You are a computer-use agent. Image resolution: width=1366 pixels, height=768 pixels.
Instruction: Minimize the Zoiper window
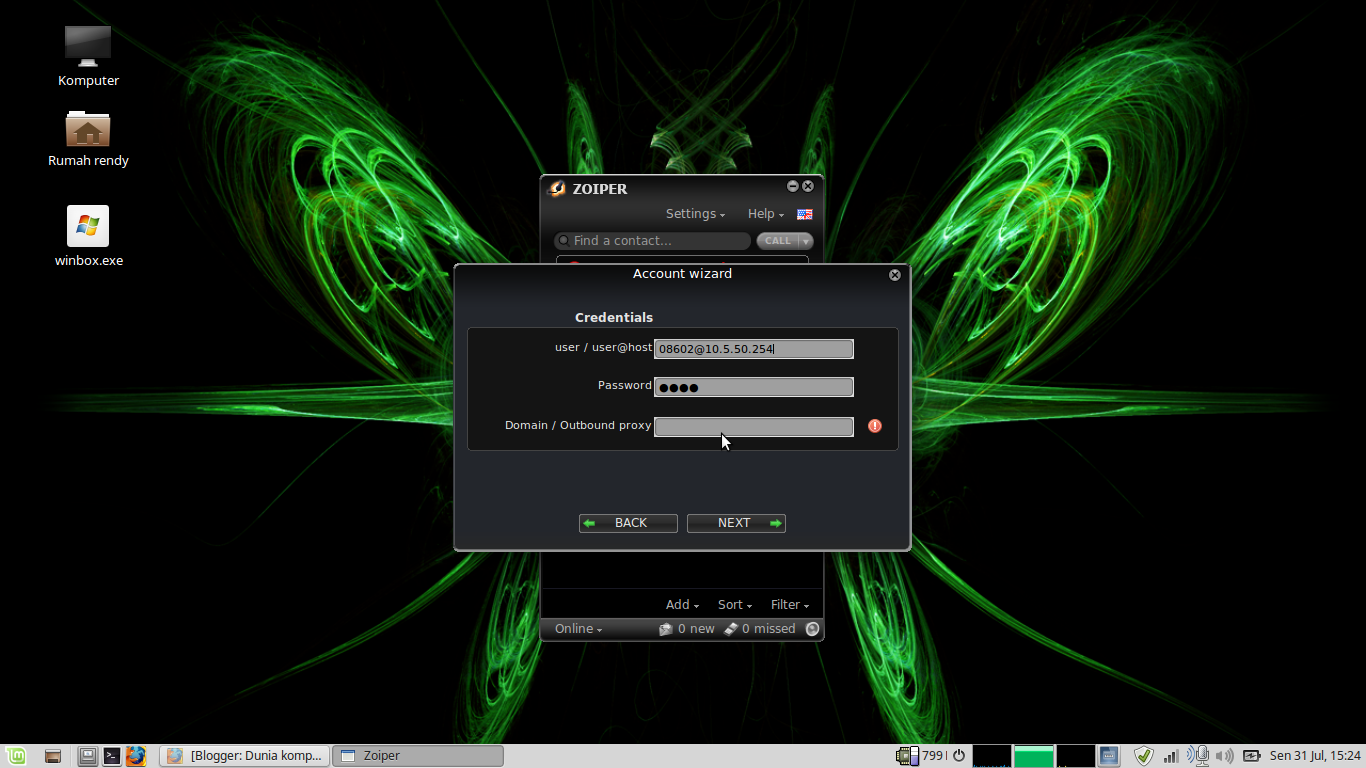click(793, 186)
